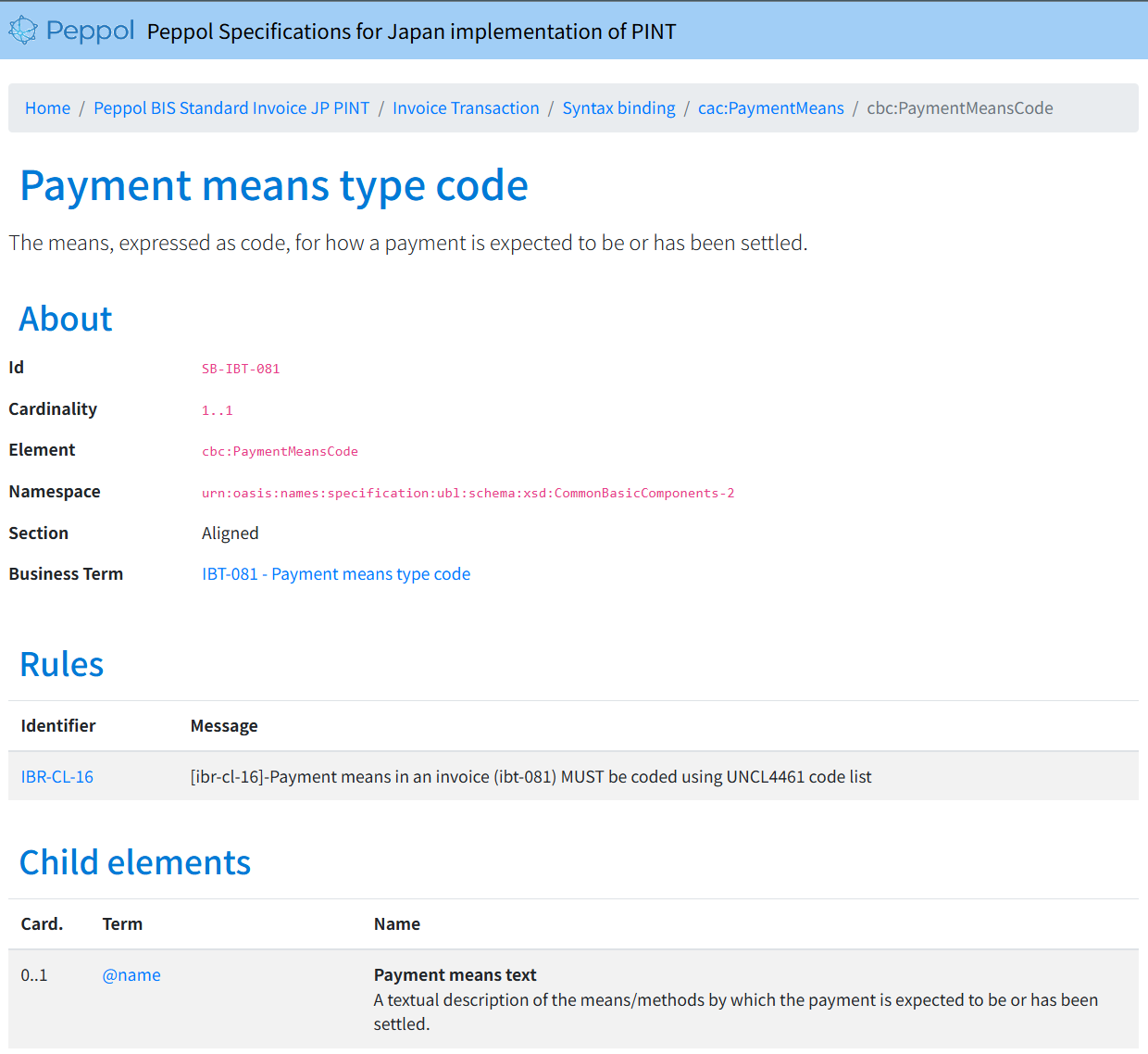The image size is (1148, 1054).
Task: Click the Aligned section value
Action: click(231, 533)
